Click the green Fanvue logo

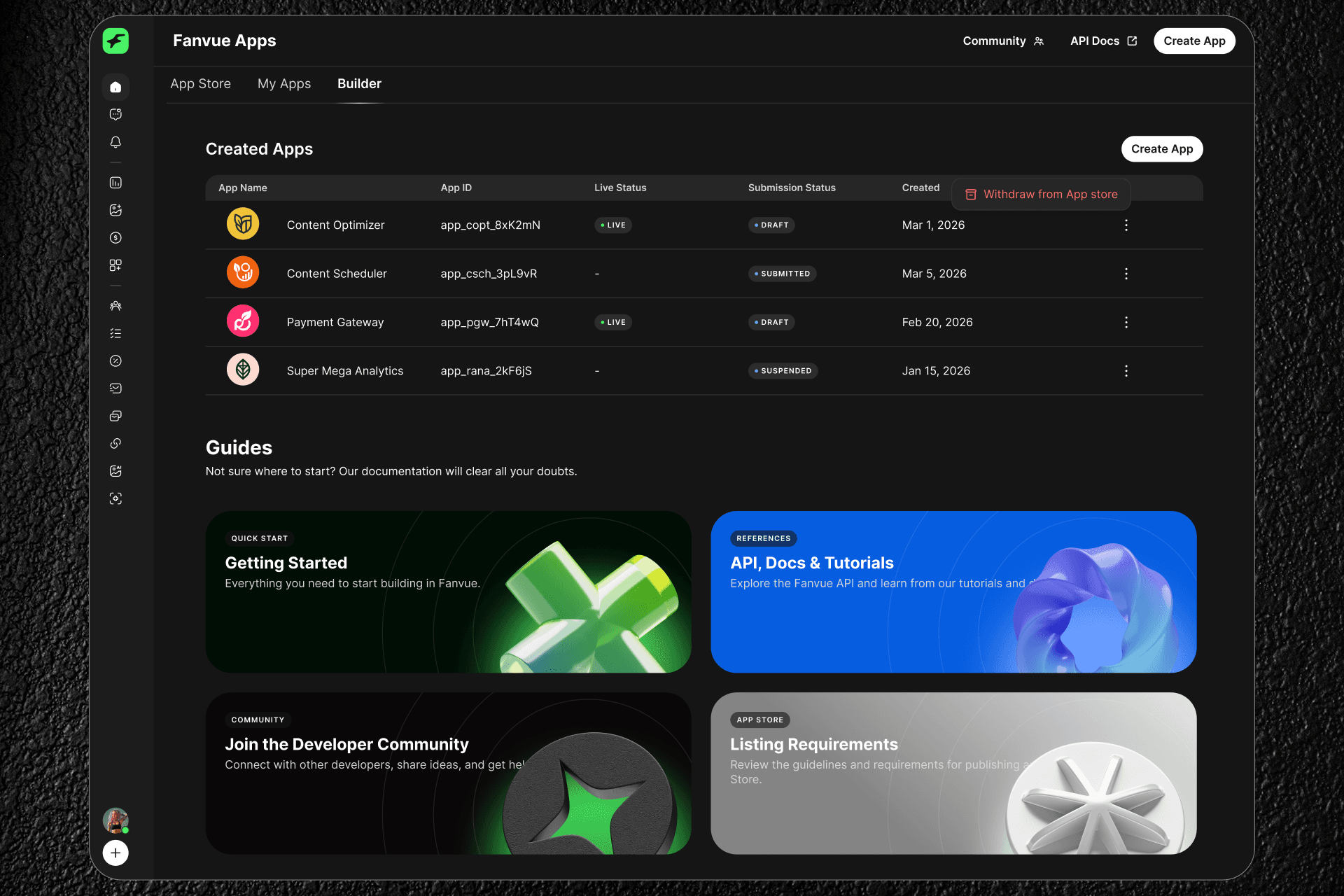tap(115, 41)
